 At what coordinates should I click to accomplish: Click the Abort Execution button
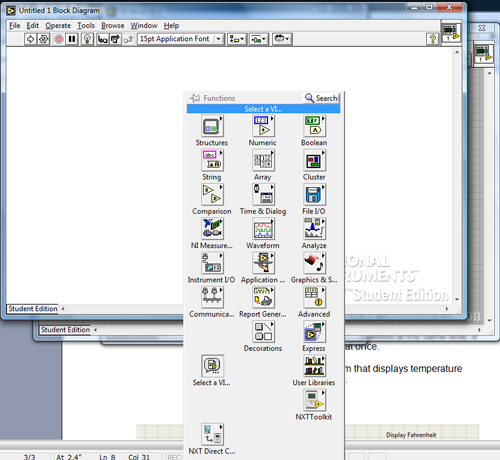(x=59, y=39)
